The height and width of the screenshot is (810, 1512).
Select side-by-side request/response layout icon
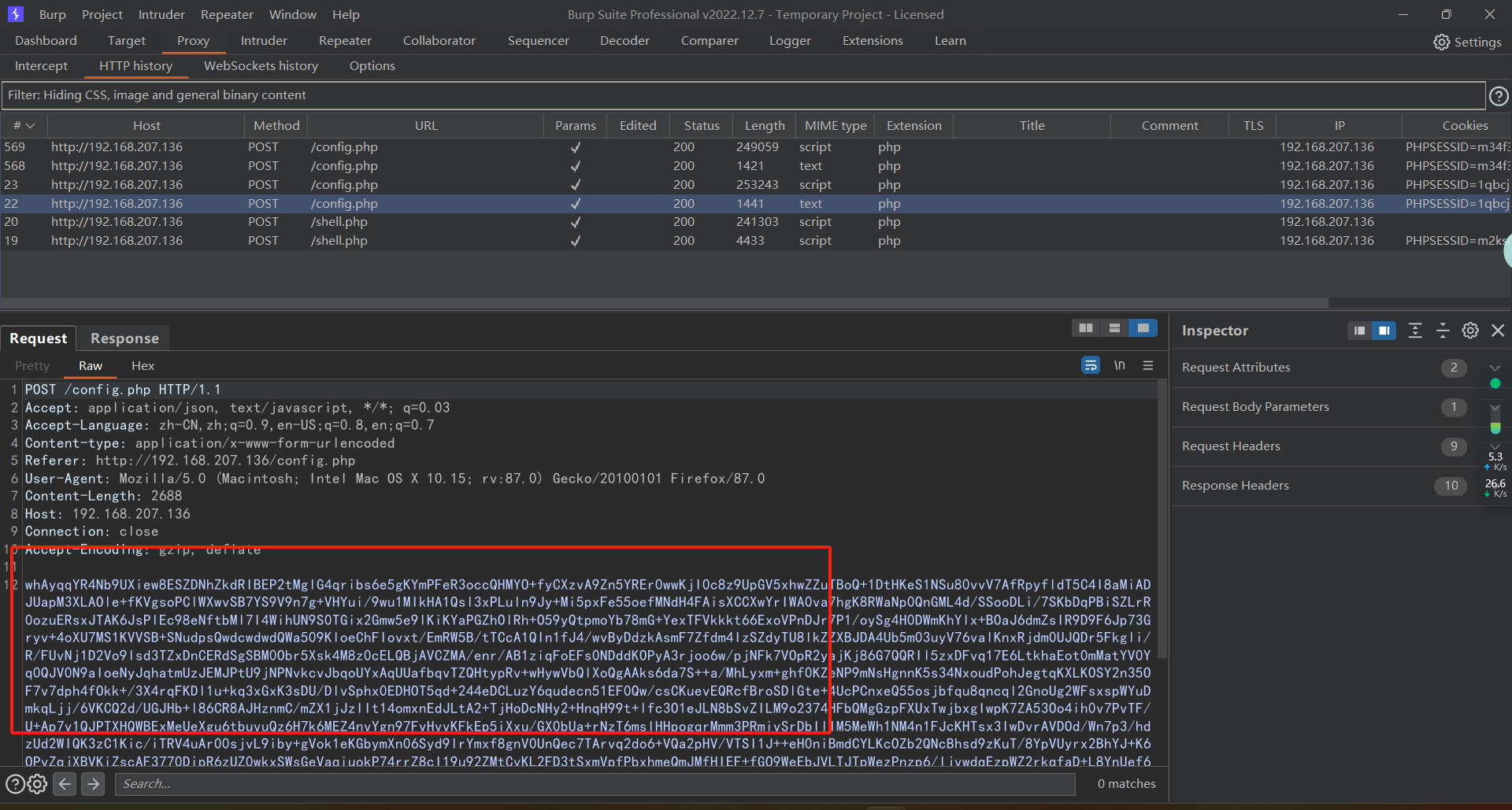tap(1086, 327)
